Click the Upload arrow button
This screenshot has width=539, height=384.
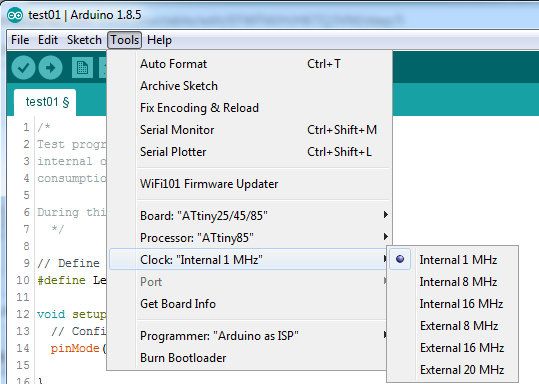coord(50,68)
